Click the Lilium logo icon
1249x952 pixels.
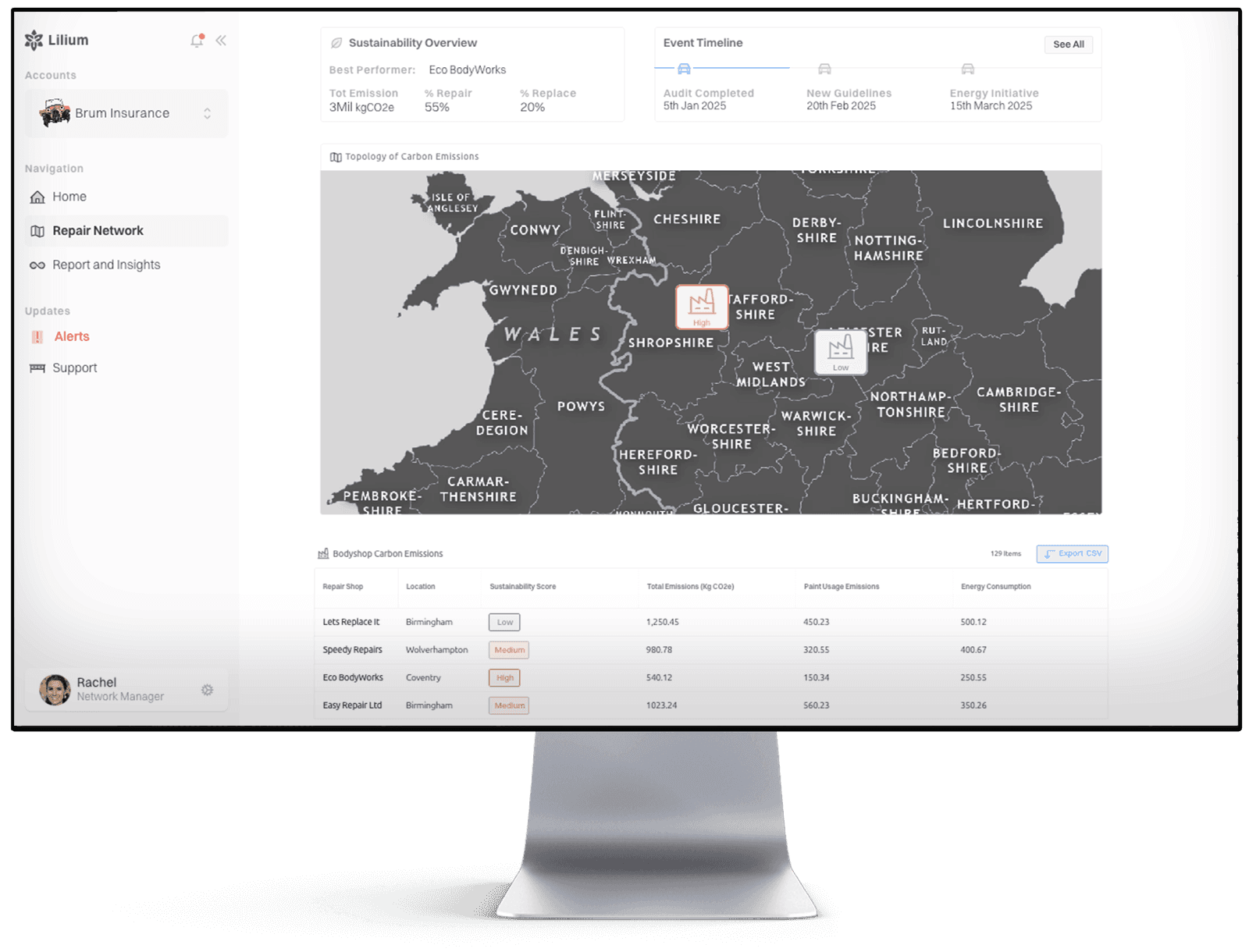34,40
